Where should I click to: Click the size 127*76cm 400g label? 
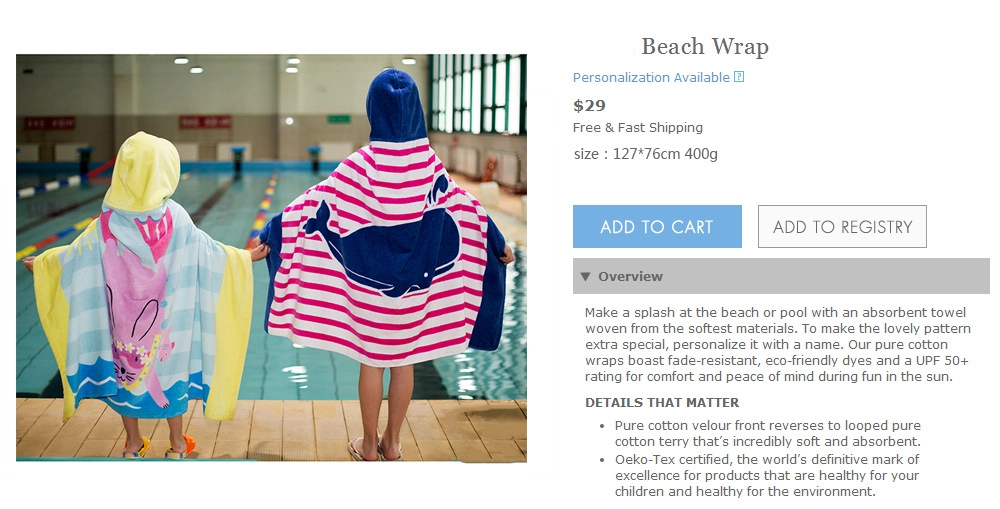click(645, 154)
